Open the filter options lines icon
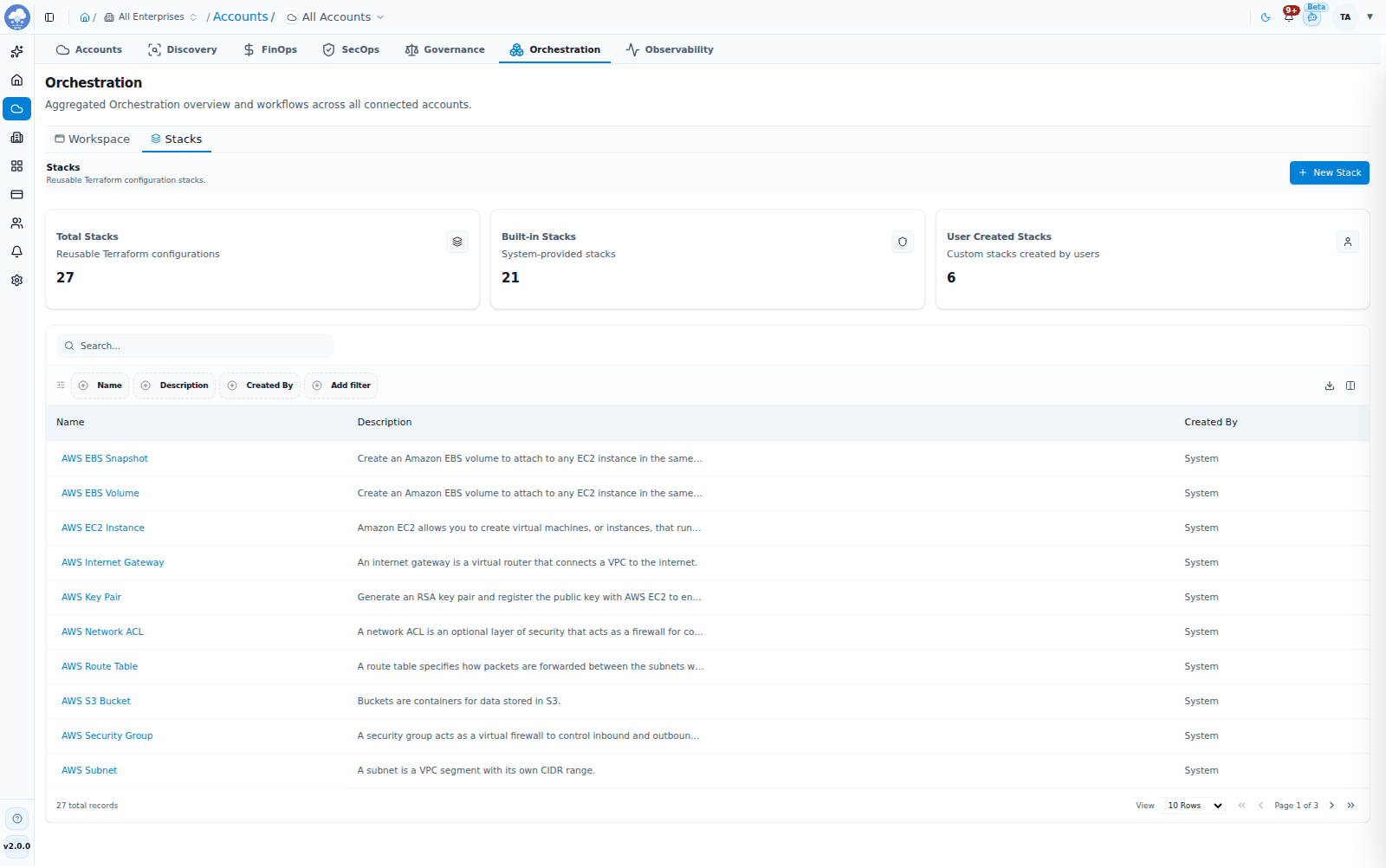Image resolution: width=1386 pixels, height=868 pixels. click(x=61, y=385)
